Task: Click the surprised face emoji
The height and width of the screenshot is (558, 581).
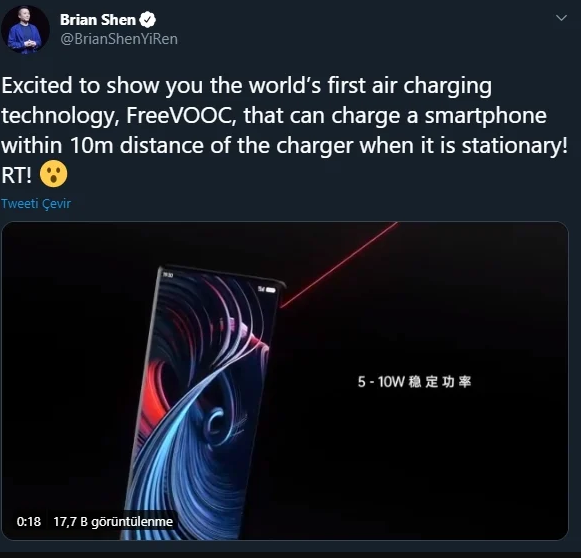Action: click(54, 174)
